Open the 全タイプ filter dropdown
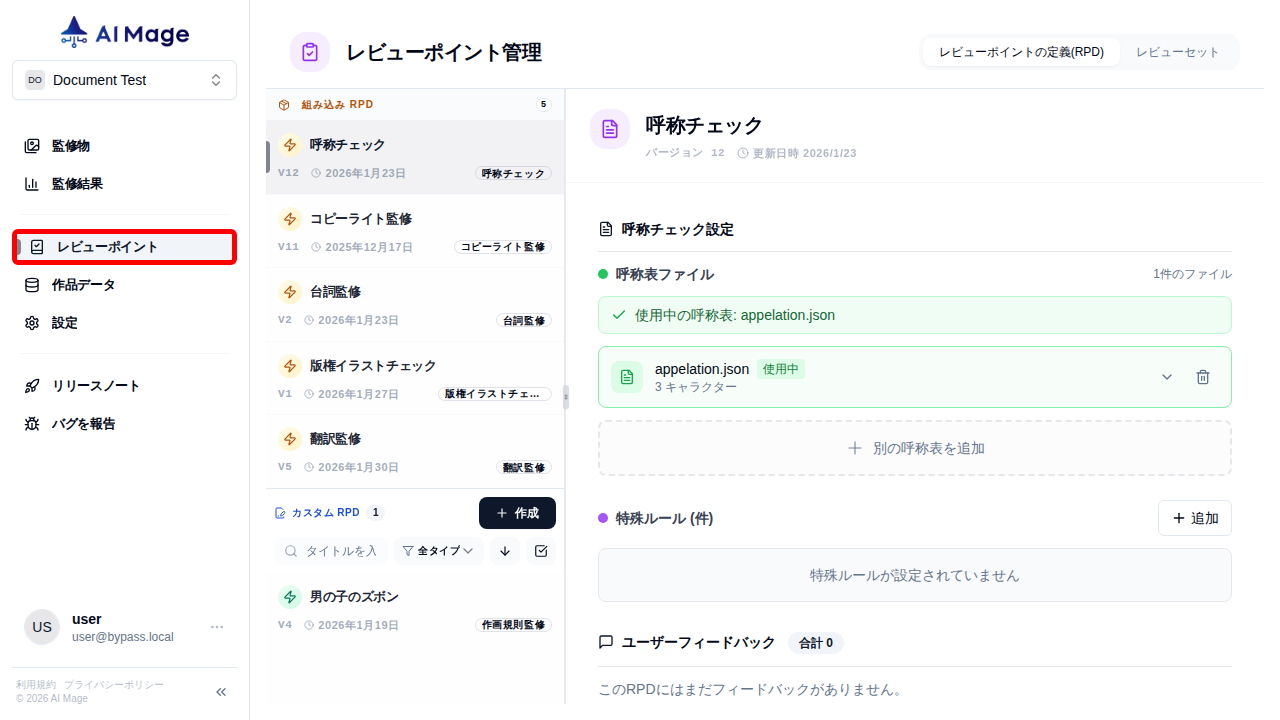The image size is (1280, 720). pyautogui.click(x=438, y=550)
